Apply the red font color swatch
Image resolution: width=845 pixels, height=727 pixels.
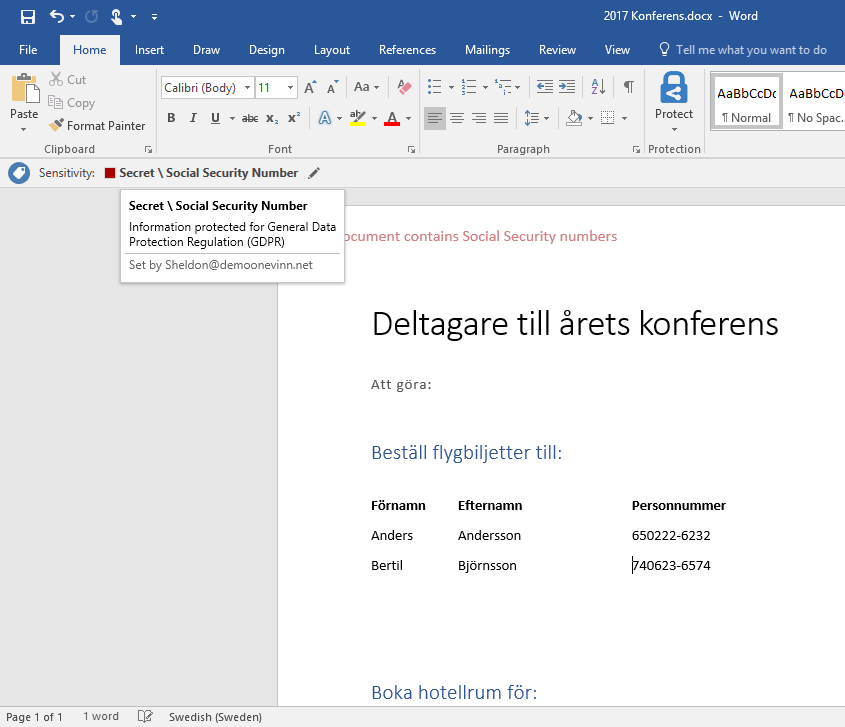pos(391,118)
